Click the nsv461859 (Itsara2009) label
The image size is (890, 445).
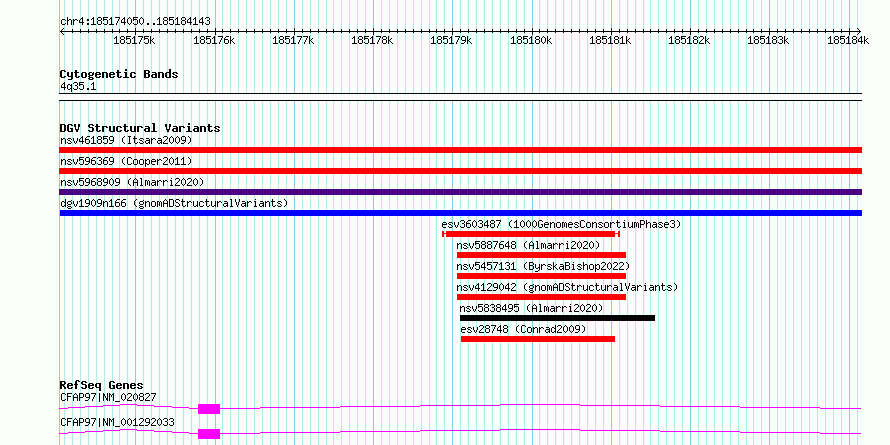pyautogui.click(x=126, y=140)
